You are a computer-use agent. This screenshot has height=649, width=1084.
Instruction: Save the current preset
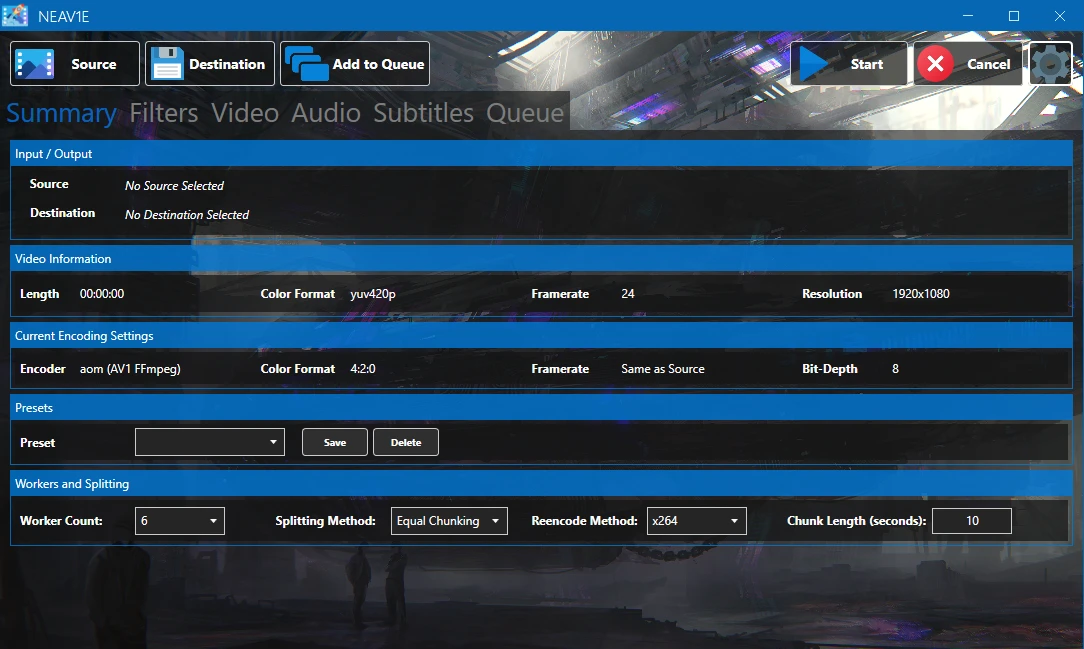pyautogui.click(x=335, y=442)
